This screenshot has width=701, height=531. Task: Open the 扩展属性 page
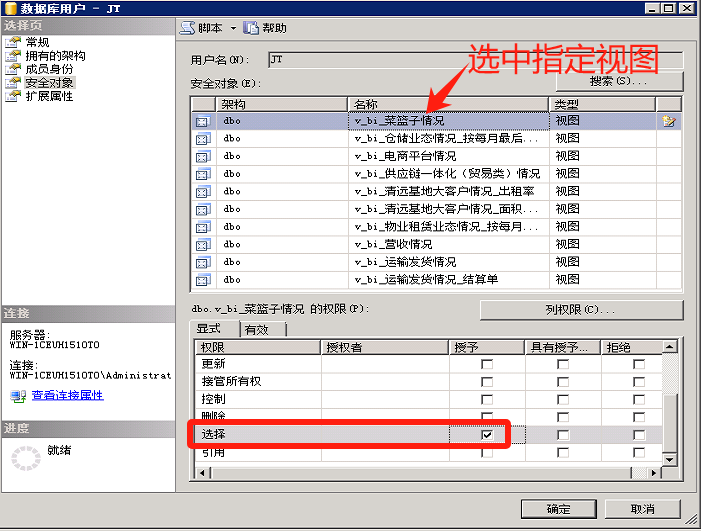(x=49, y=96)
